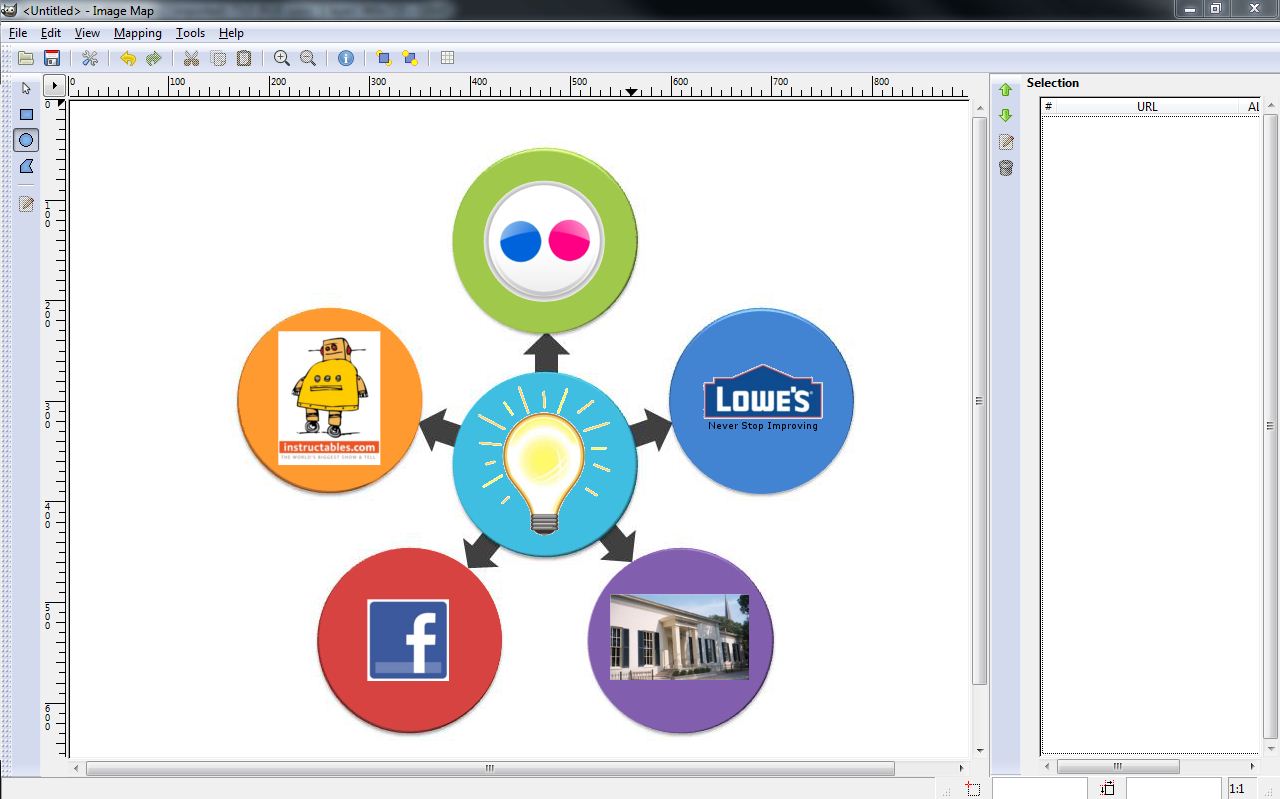Select the Polygon area tool
The image size is (1280, 799).
[x=26, y=166]
